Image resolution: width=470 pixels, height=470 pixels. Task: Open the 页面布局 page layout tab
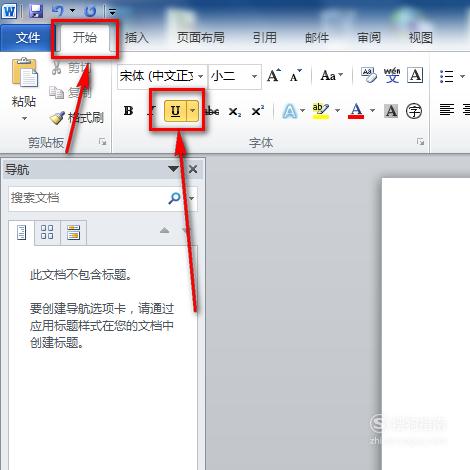pyautogui.click(x=200, y=38)
